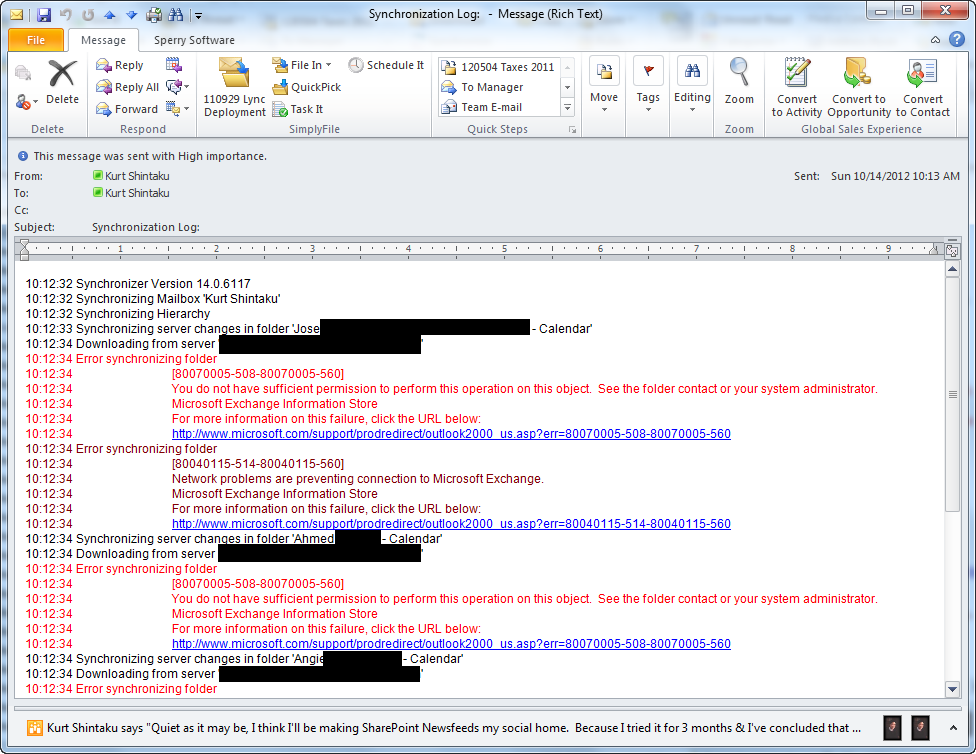
Task: Save the message from Quick Access toolbar
Action: [x=43, y=15]
